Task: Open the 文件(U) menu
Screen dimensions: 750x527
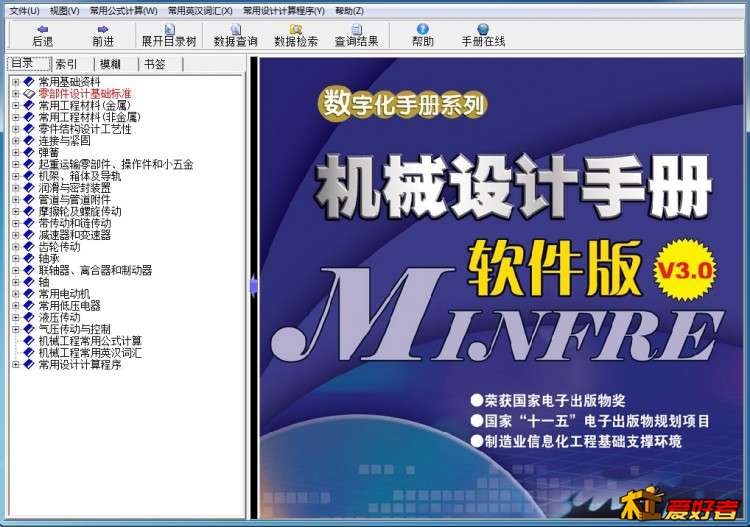Action: (x=24, y=11)
